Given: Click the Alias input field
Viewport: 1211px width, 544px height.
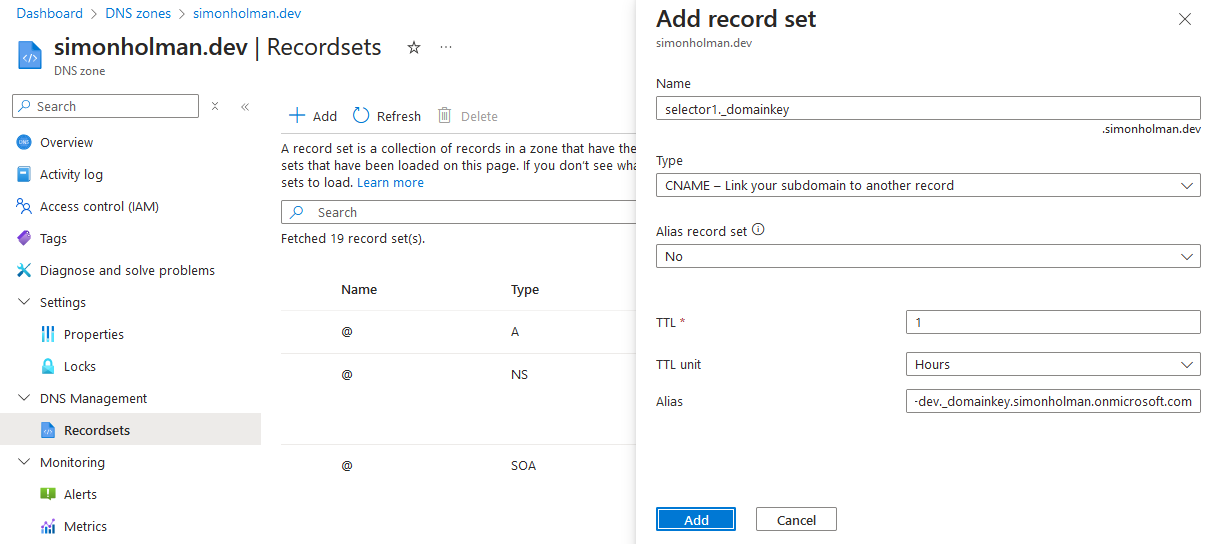Looking at the screenshot, I should (1053, 401).
